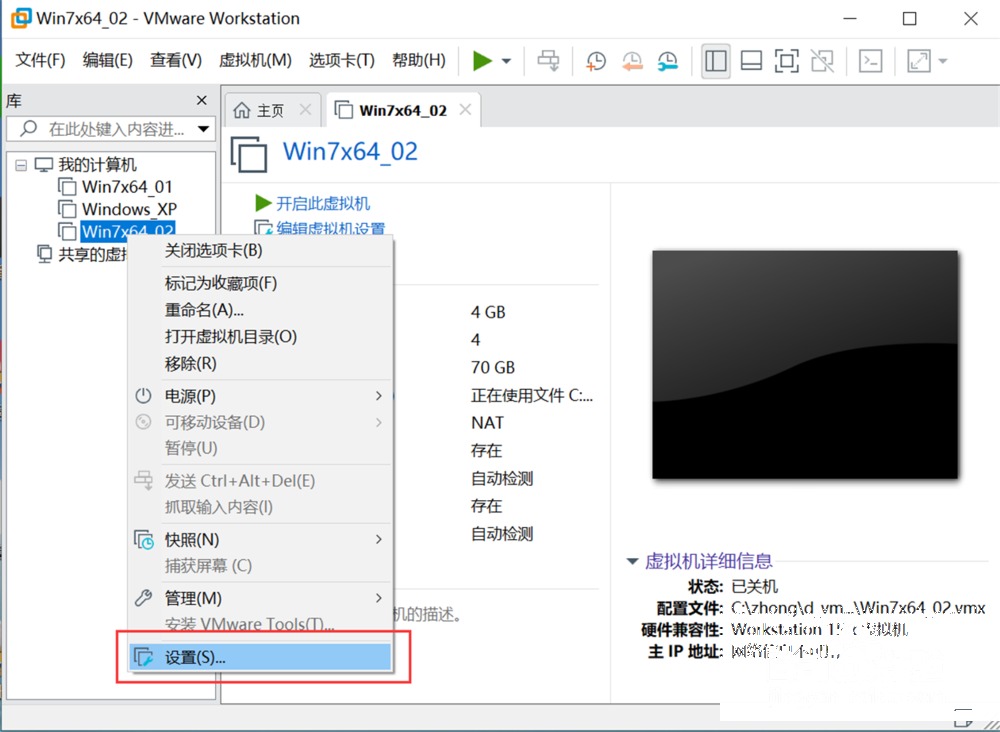Open the 查看(V) menu
The width and height of the screenshot is (1000, 732).
(x=176, y=60)
